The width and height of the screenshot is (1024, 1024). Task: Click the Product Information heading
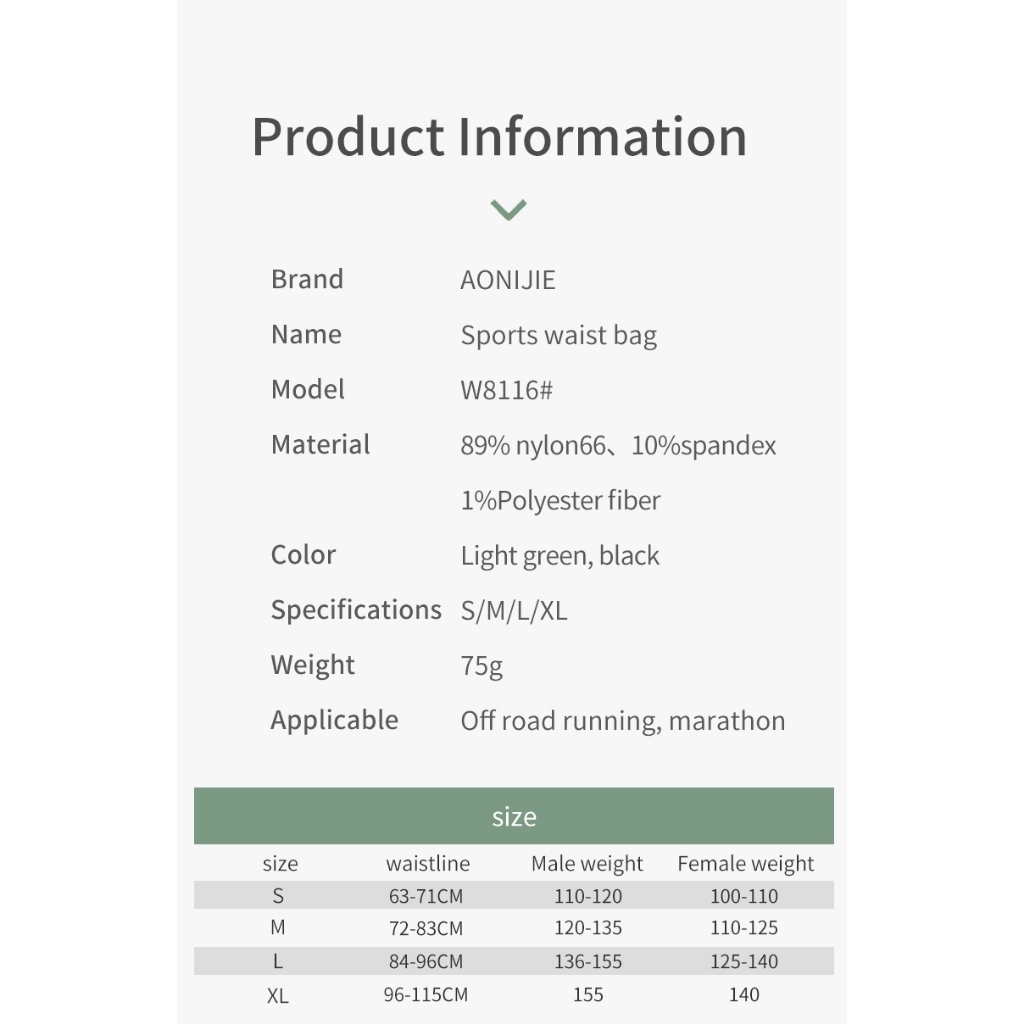(x=499, y=137)
